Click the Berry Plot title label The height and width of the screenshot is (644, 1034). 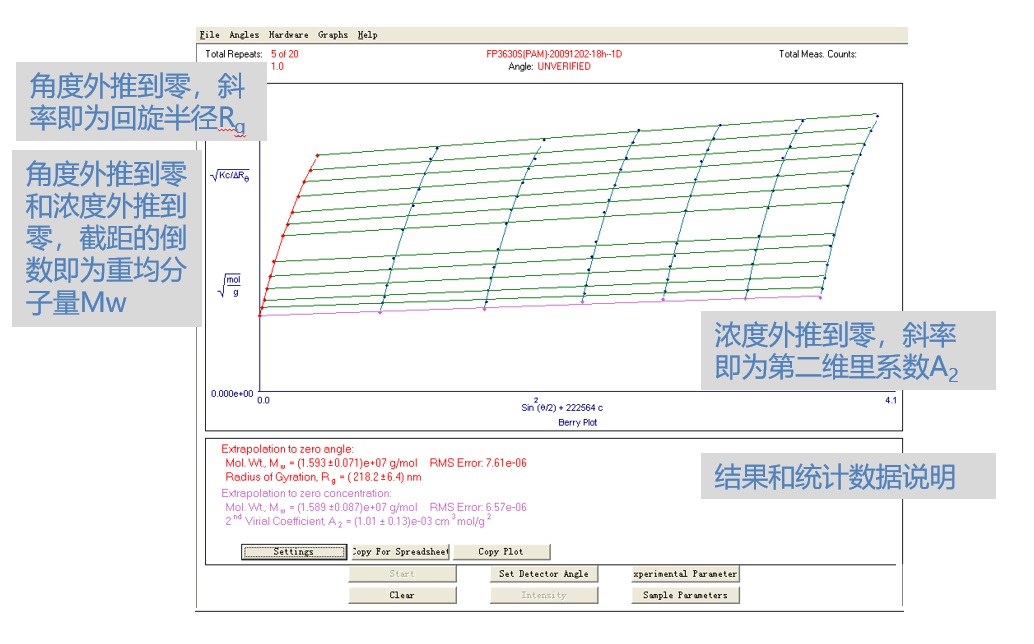coord(577,423)
